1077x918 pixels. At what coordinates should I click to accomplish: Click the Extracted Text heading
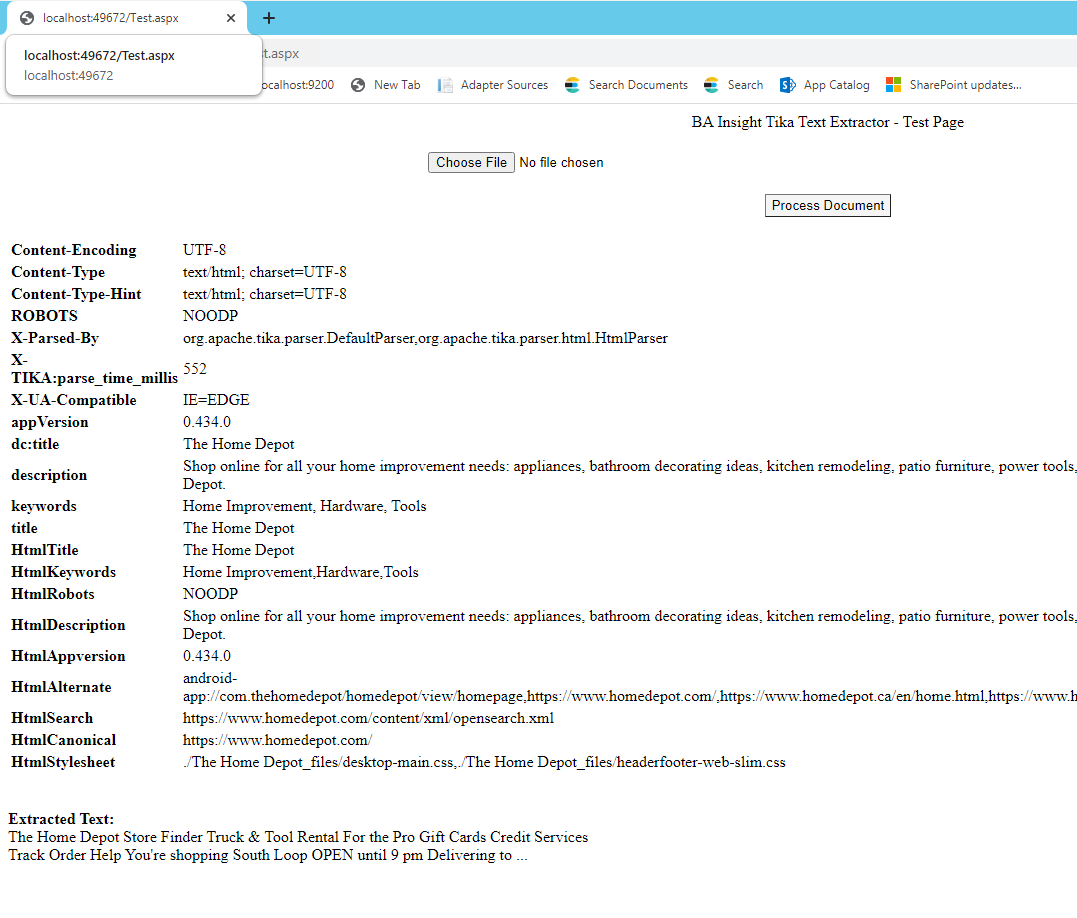pos(61,819)
